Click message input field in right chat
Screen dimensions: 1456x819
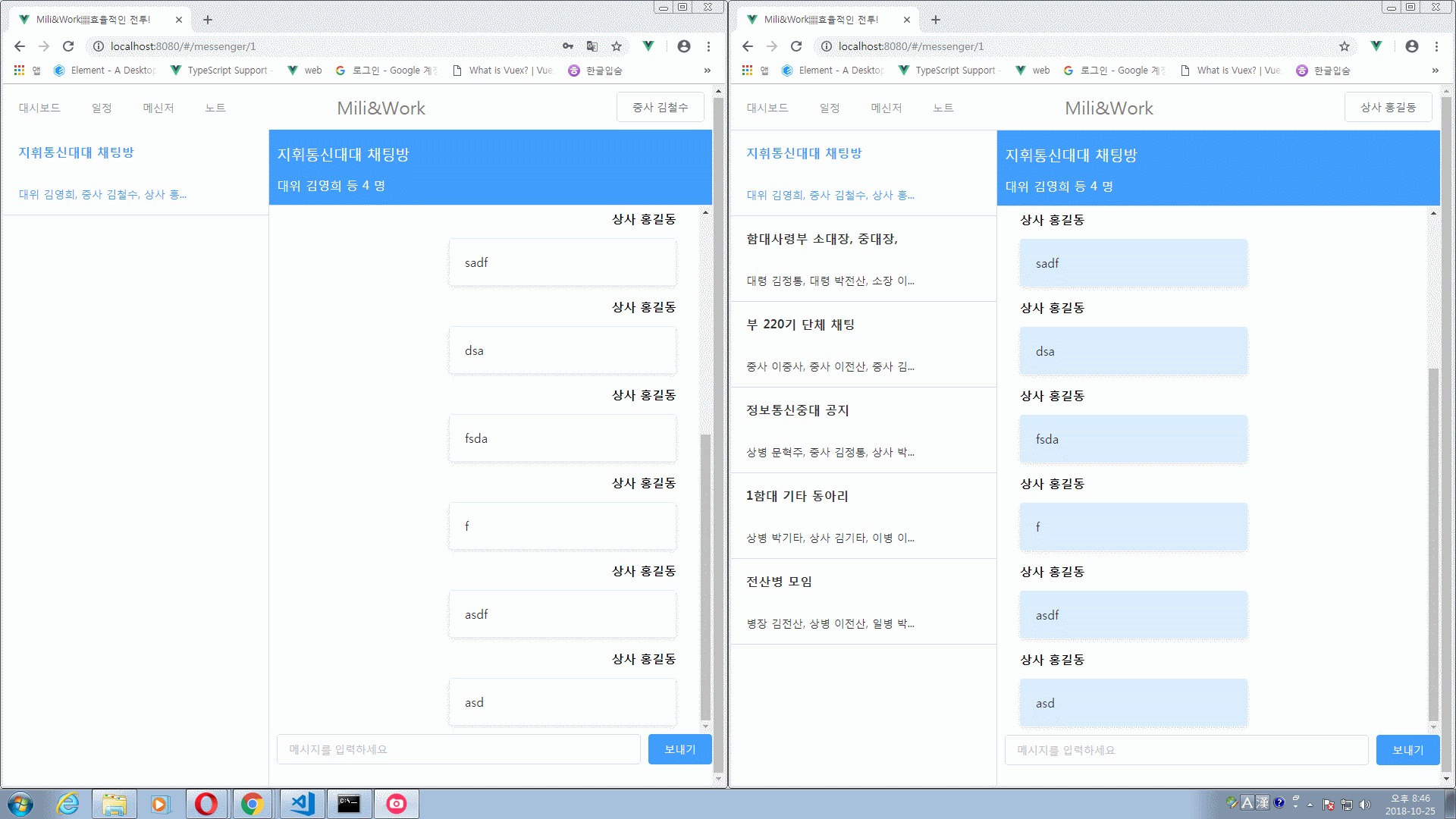click(1186, 750)
